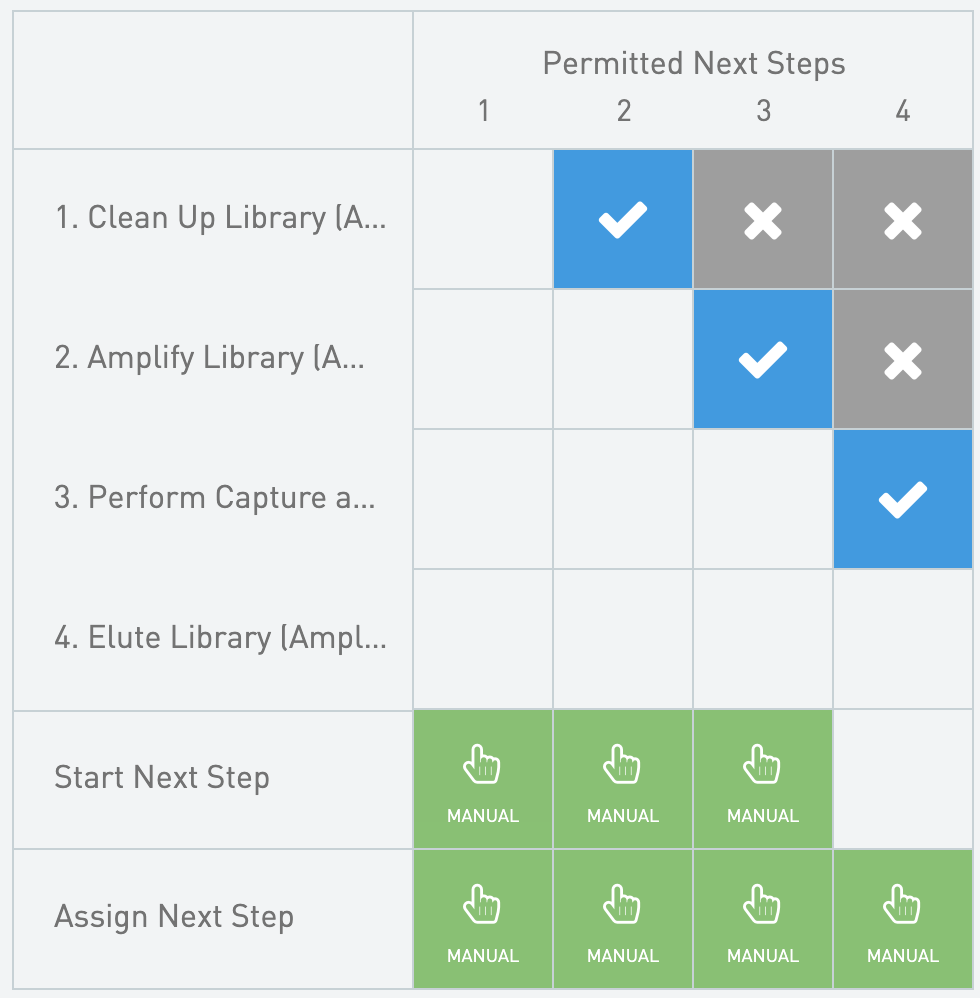Viewport: 980px width, 998px height.
Task: Click Start Next Step manual icon column 3
Action: [x=762, y=779]
